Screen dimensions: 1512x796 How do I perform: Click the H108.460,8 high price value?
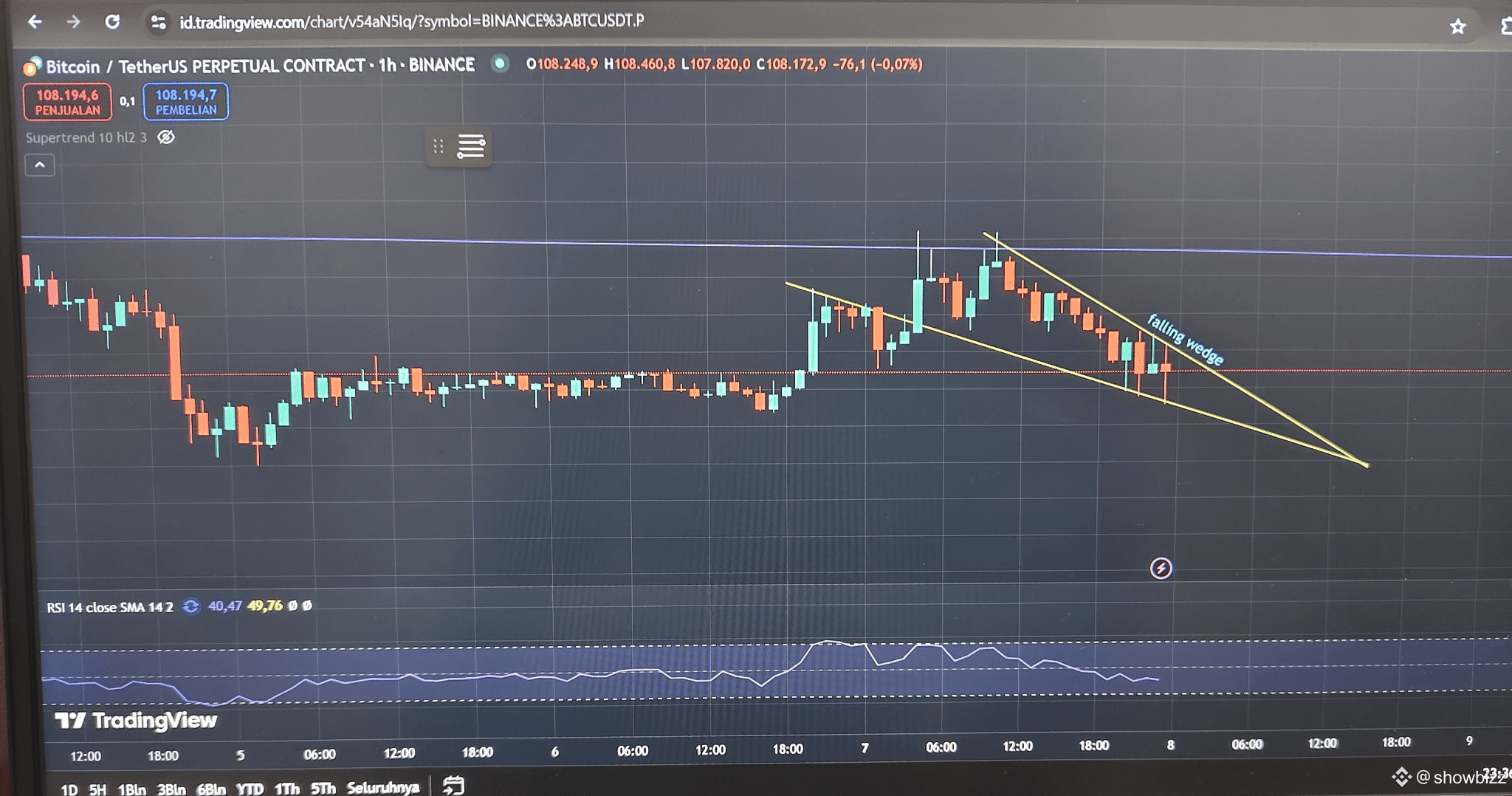pyautogui.click(x=639, y=64)
